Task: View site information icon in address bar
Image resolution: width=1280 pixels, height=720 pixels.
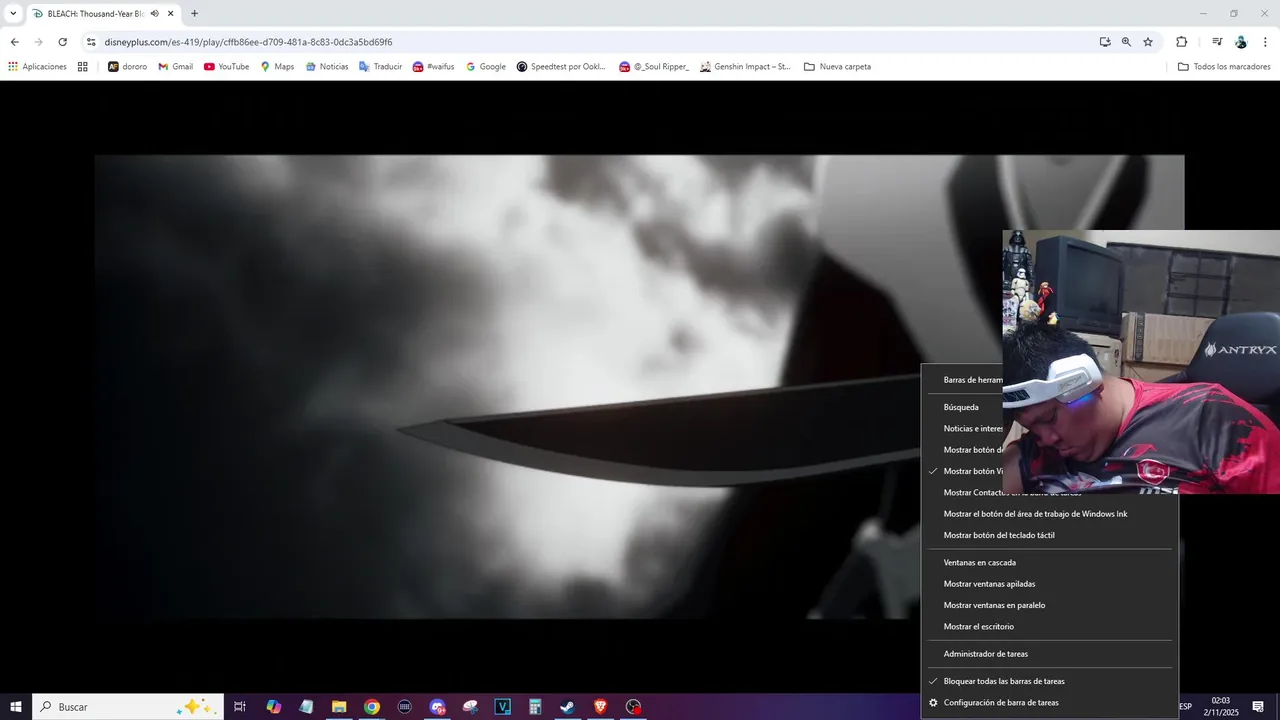Action: tap(91, 42)
